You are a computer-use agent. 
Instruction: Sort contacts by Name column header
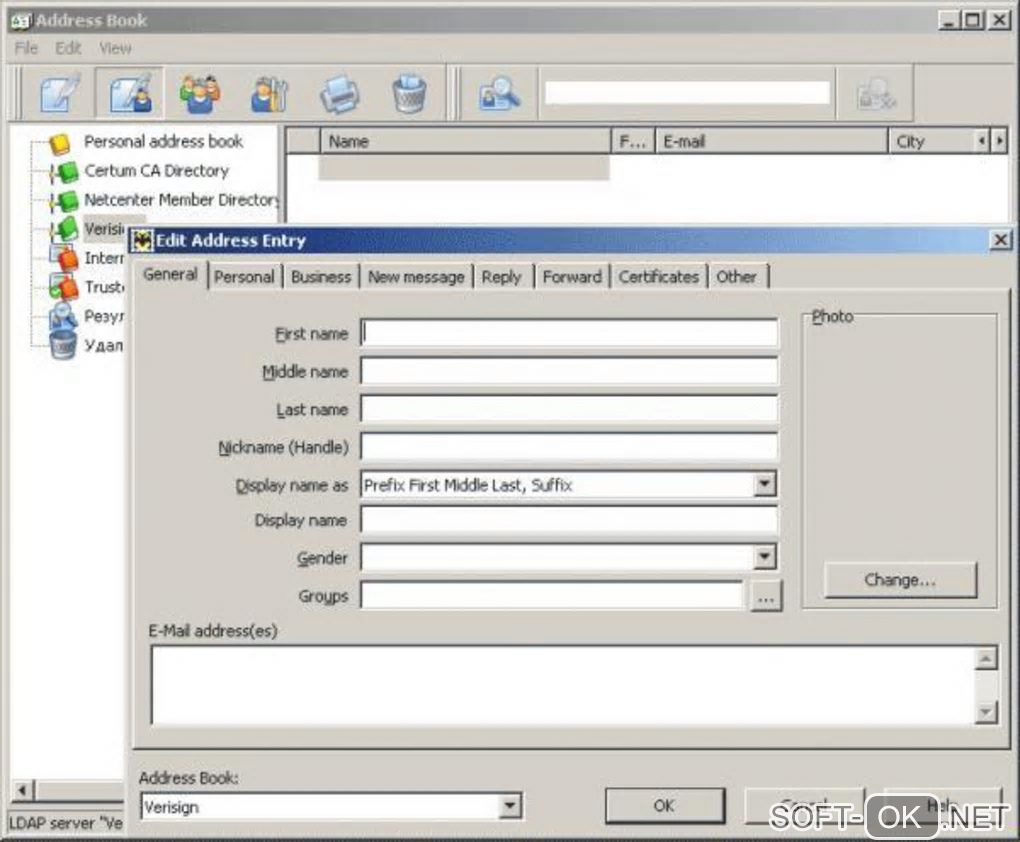point(465,141)
